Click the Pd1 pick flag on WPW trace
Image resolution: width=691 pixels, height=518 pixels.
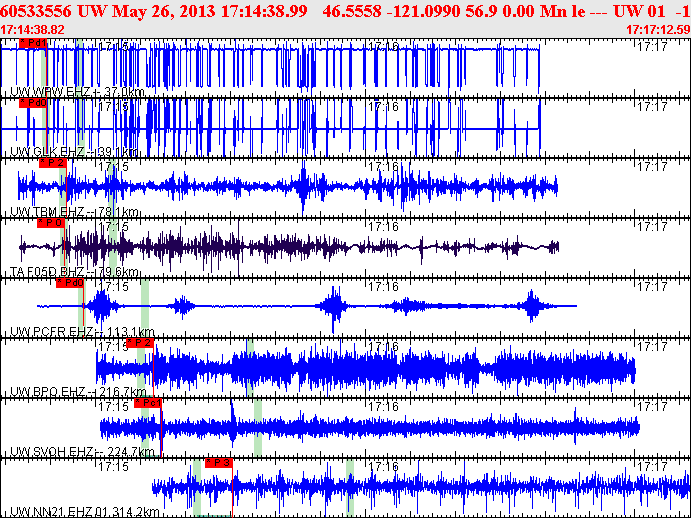click(33, 44)
